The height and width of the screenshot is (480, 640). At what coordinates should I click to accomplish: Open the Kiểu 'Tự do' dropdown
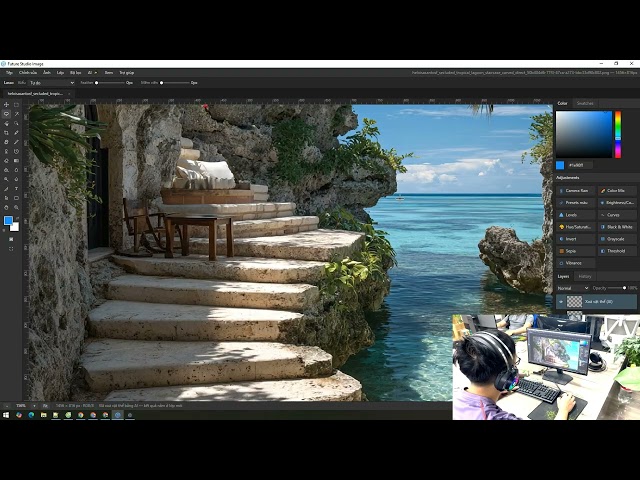click(51, 83)
